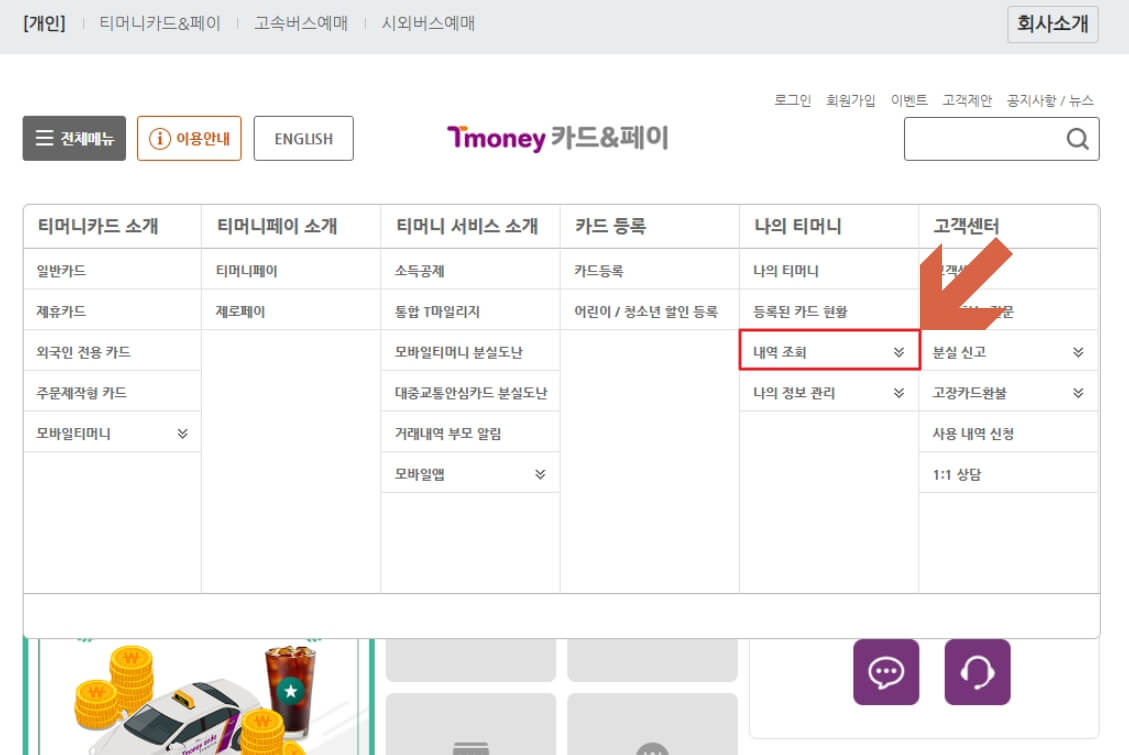1129x755 pixels.
Task: Click the search magnifier icon
Action: pos(1077,139)
